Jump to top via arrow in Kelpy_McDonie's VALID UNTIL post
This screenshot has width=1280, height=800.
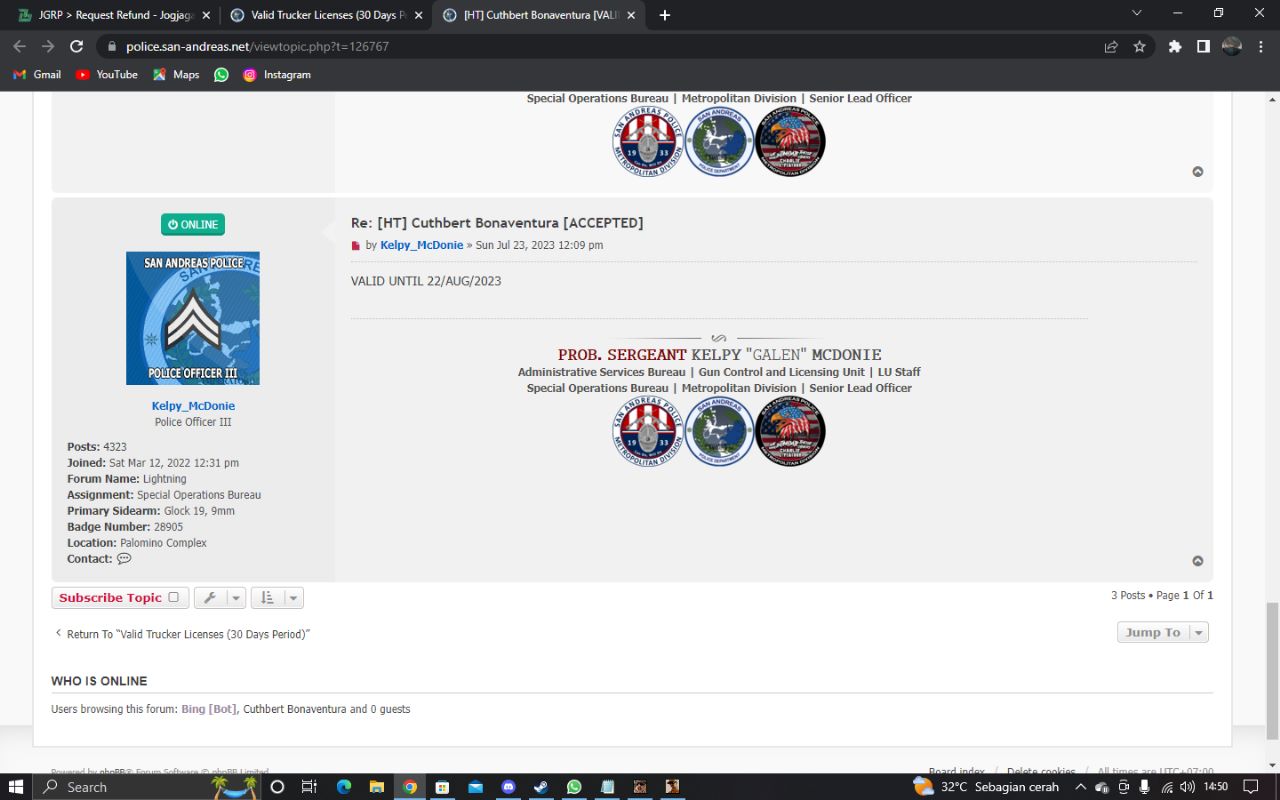[1198, 561]
